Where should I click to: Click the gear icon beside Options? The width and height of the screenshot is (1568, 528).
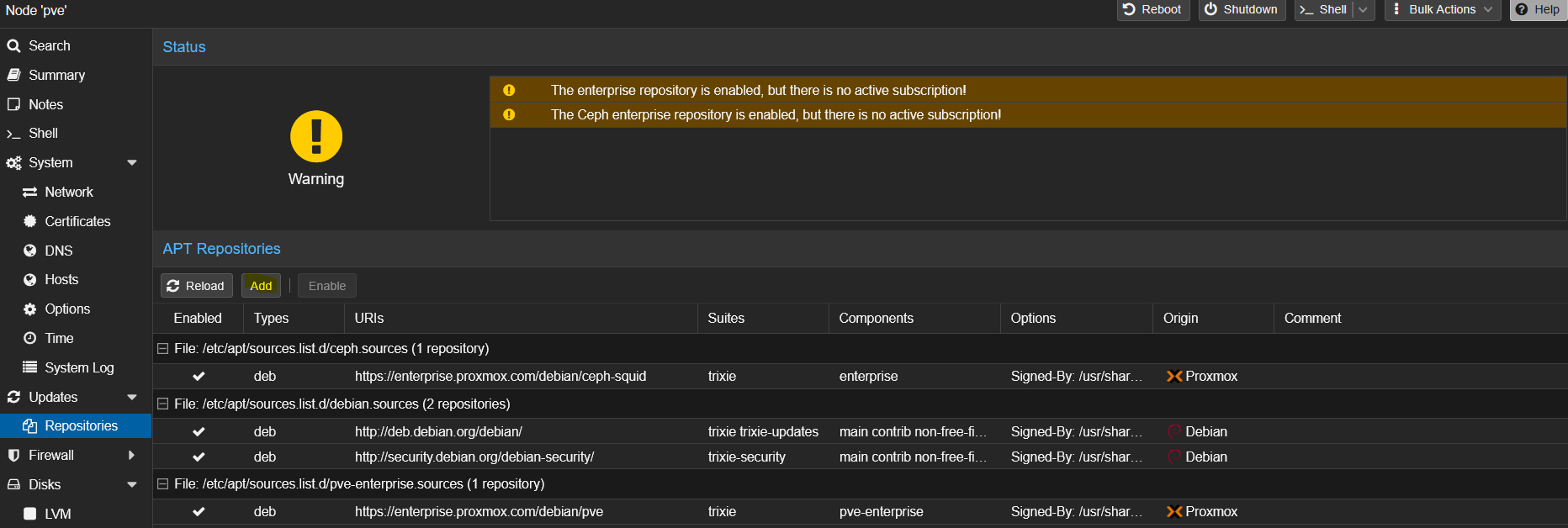pyautogui.click(x=29, y=309)
